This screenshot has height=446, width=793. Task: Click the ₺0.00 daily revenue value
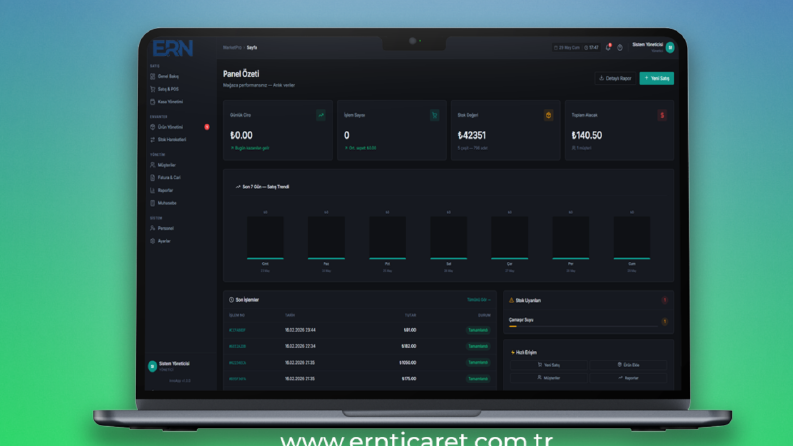(x=241, y=136)
